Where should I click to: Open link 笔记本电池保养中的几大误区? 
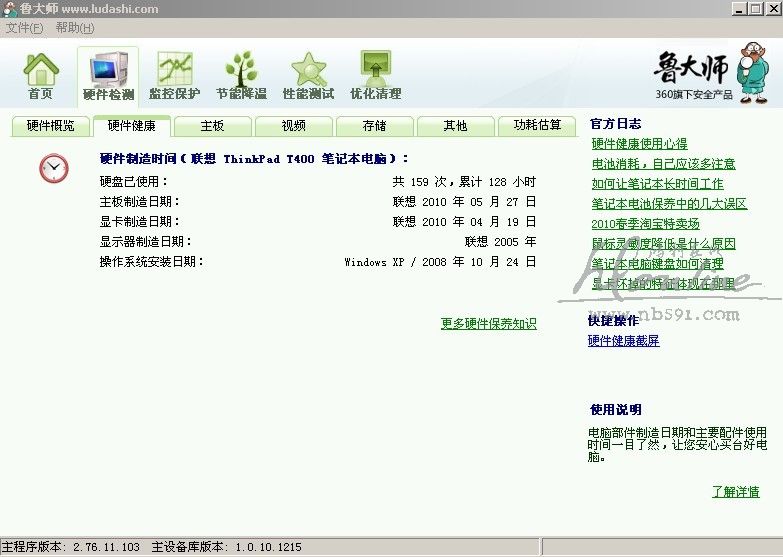[669, 204]
